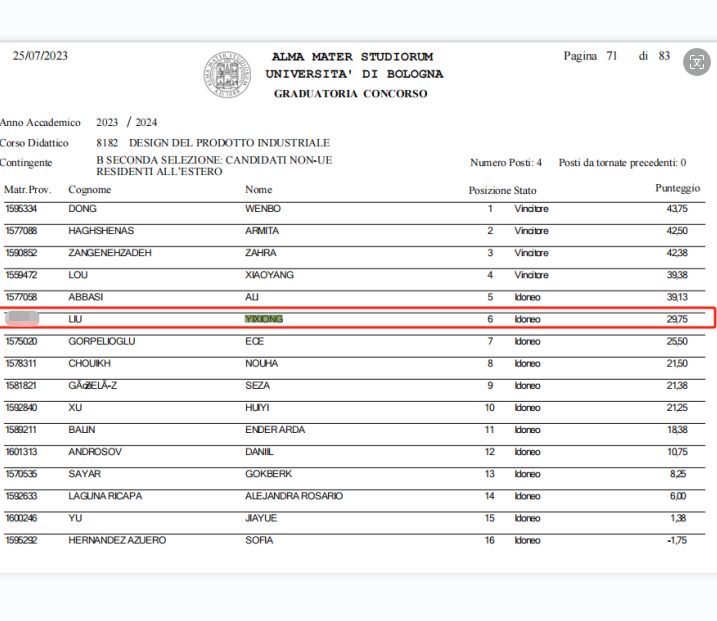This screenshot has height=621, width=717.
Task: Click matriculation number 1595292 in last row
Action: (21, 540)
